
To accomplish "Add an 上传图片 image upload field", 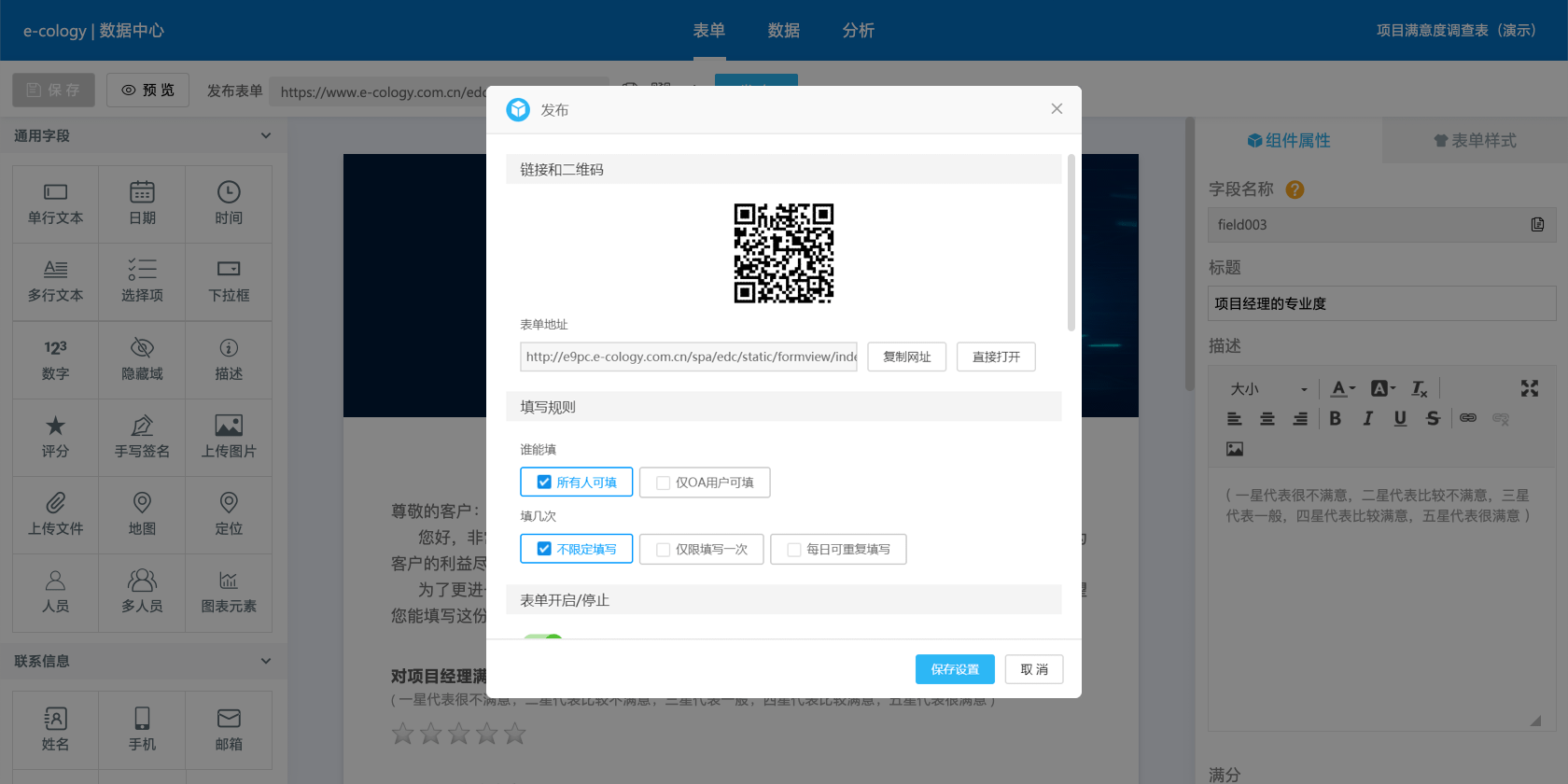I will tap(229, 438).
